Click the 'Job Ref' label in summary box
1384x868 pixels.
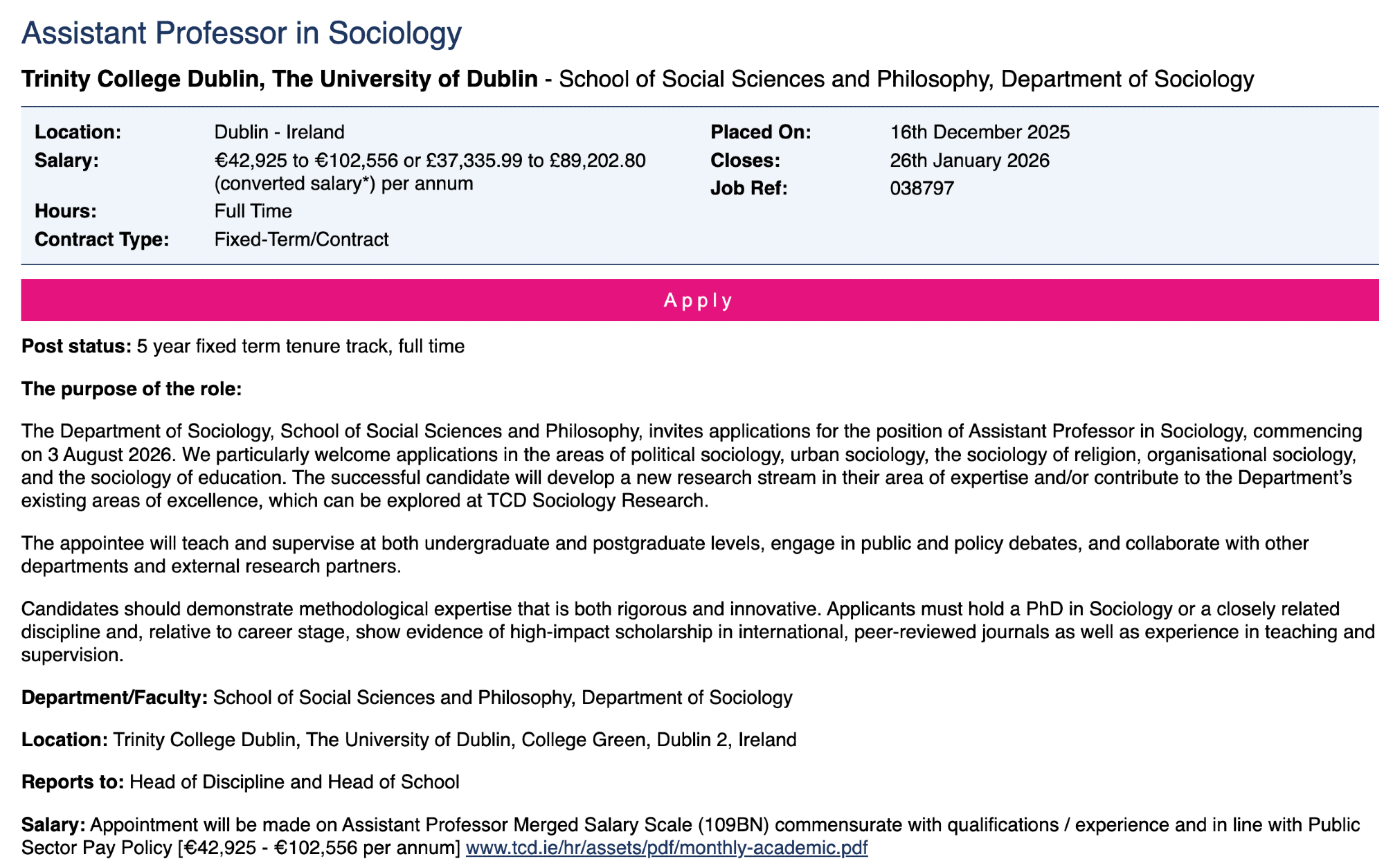pyautogui.click(x=748, y=188)
